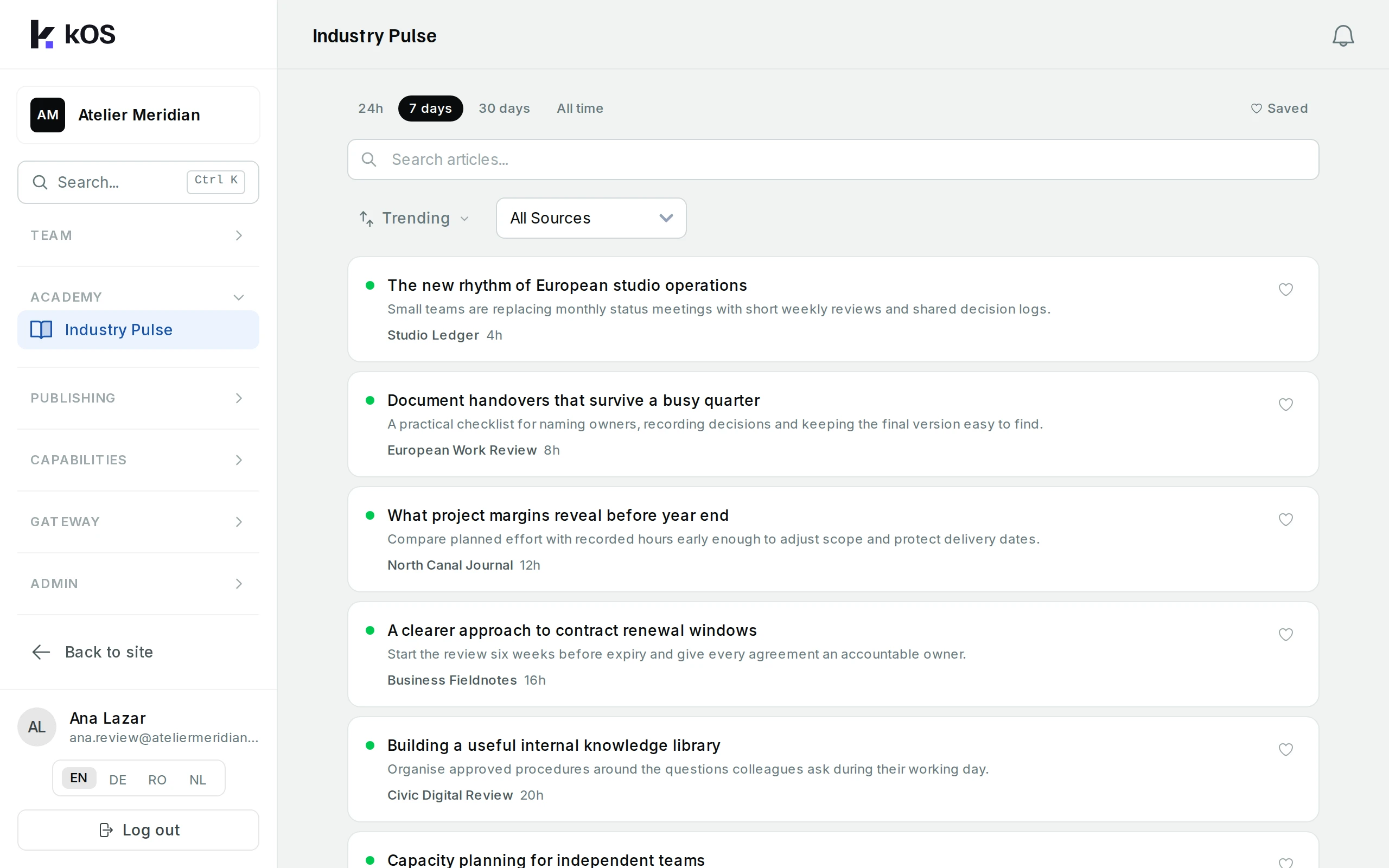The height and width of the screenshot is (868, 1389).
Task: Open Industry Pulse in sidebar
Action: coord(138,329)
